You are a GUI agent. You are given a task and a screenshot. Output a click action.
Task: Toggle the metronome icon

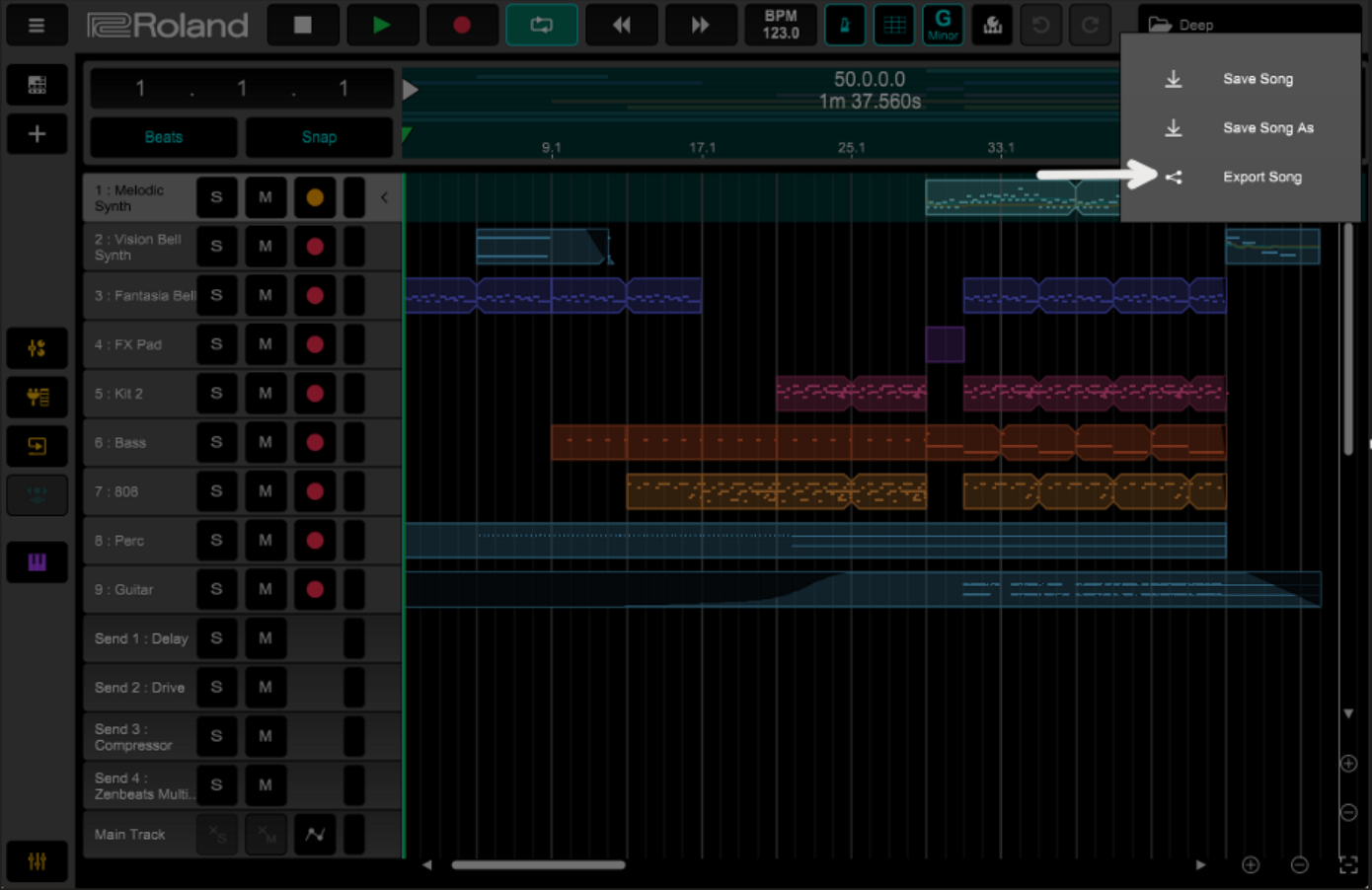click(845, 25)
